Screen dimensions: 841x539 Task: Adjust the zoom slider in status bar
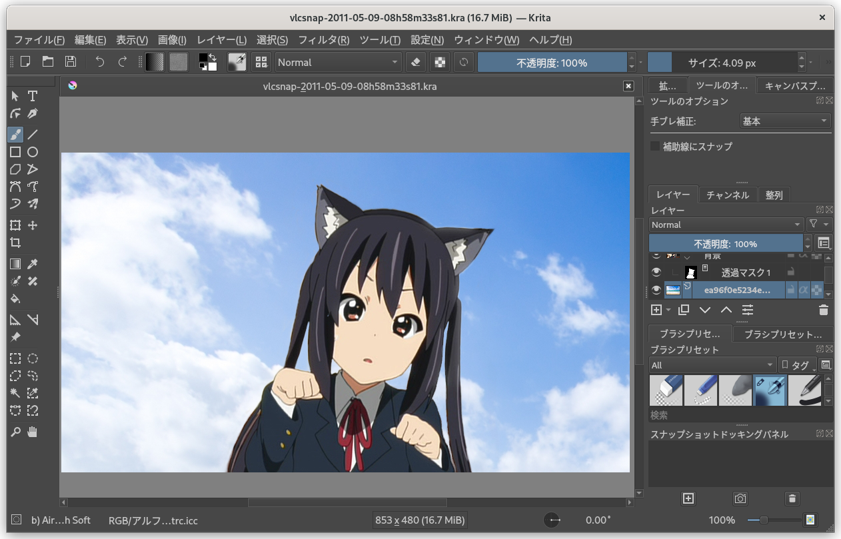coord(774,520)
